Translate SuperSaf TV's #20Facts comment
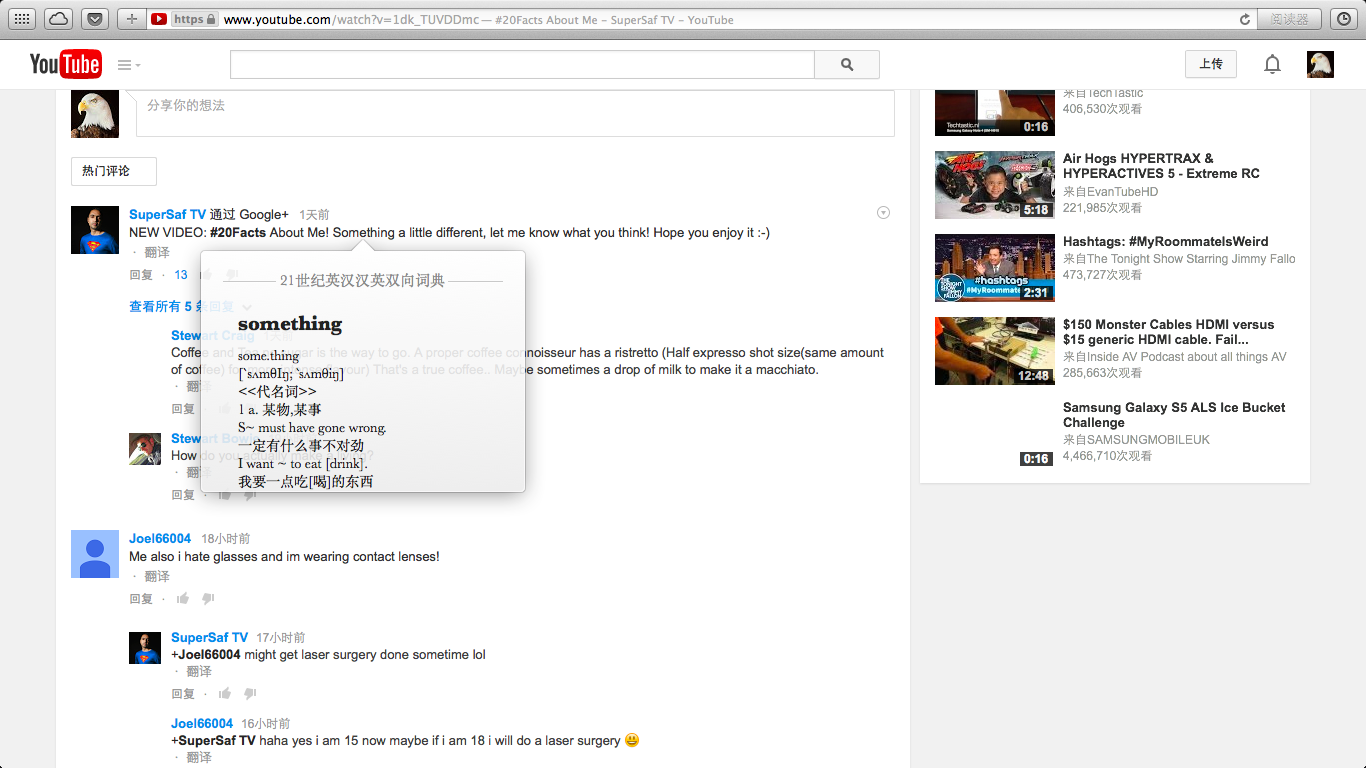1366x768 pixels. click(x=157, y=252)
